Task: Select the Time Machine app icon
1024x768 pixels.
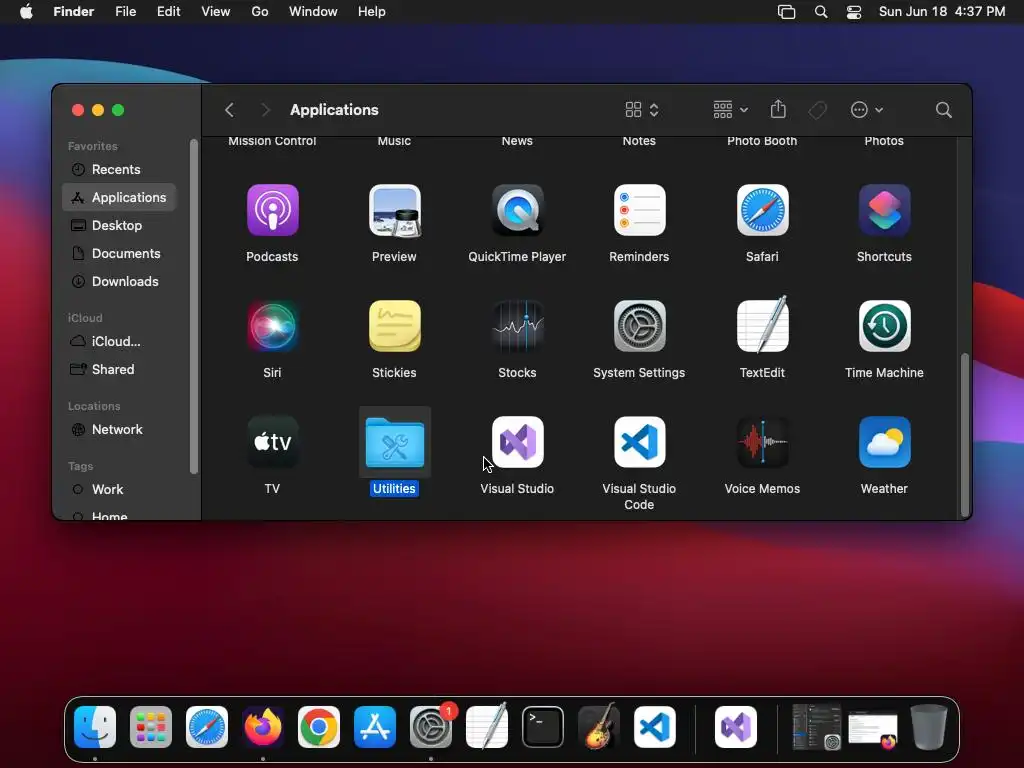Action: (x=884, y=326)
